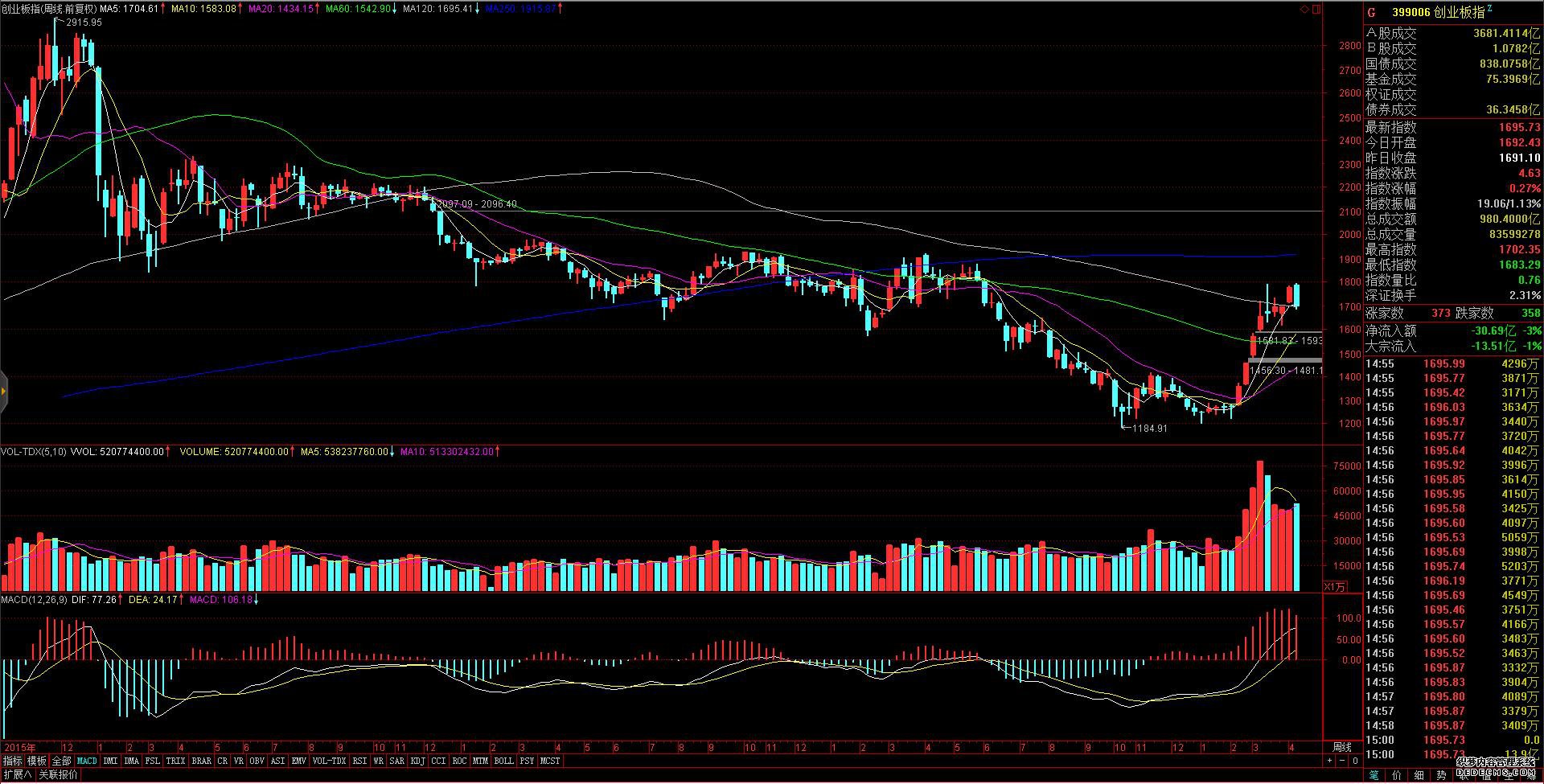Image resolution: width=1544 pixels, height=784 pixels.
Task: Switch to the 势 trend tab
Action: [x=1441, y=775]
